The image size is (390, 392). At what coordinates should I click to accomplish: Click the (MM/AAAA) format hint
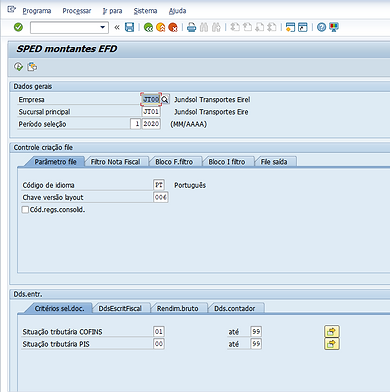[x=188, y=124]
